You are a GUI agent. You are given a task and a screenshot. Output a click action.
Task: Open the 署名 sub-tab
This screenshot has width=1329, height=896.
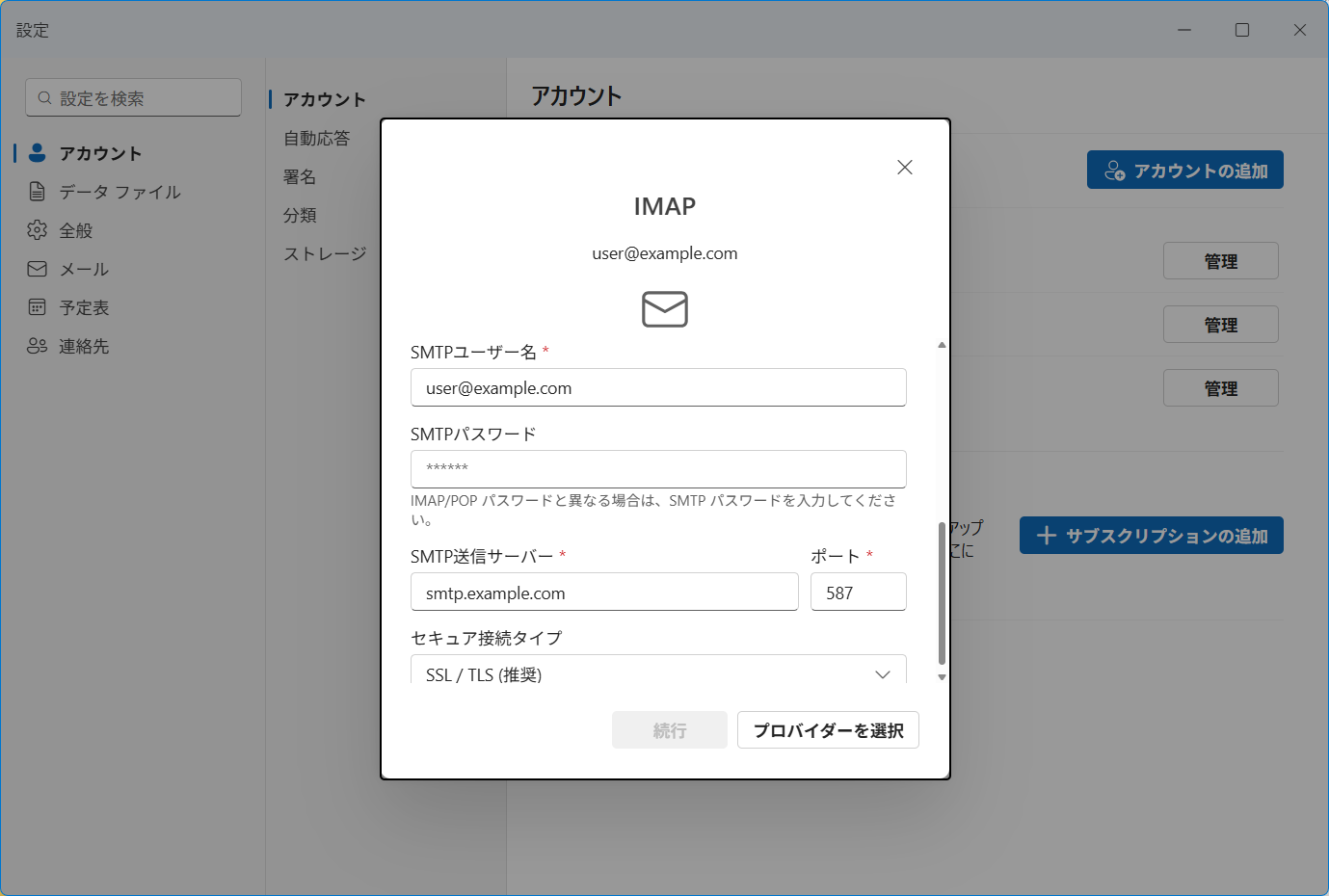pos(300,176)
